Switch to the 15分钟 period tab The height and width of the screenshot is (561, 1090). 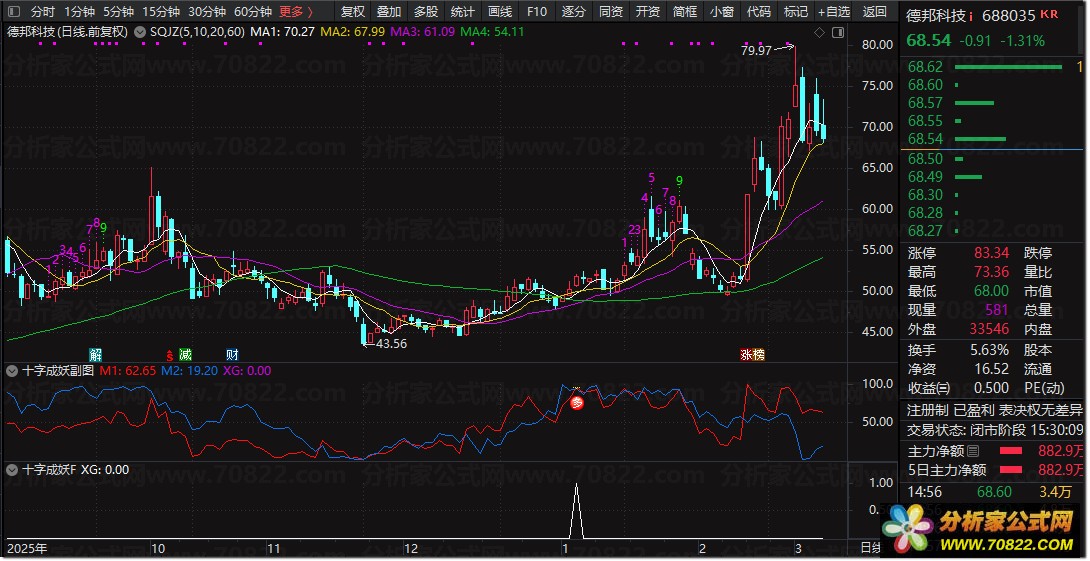(160, 12)
